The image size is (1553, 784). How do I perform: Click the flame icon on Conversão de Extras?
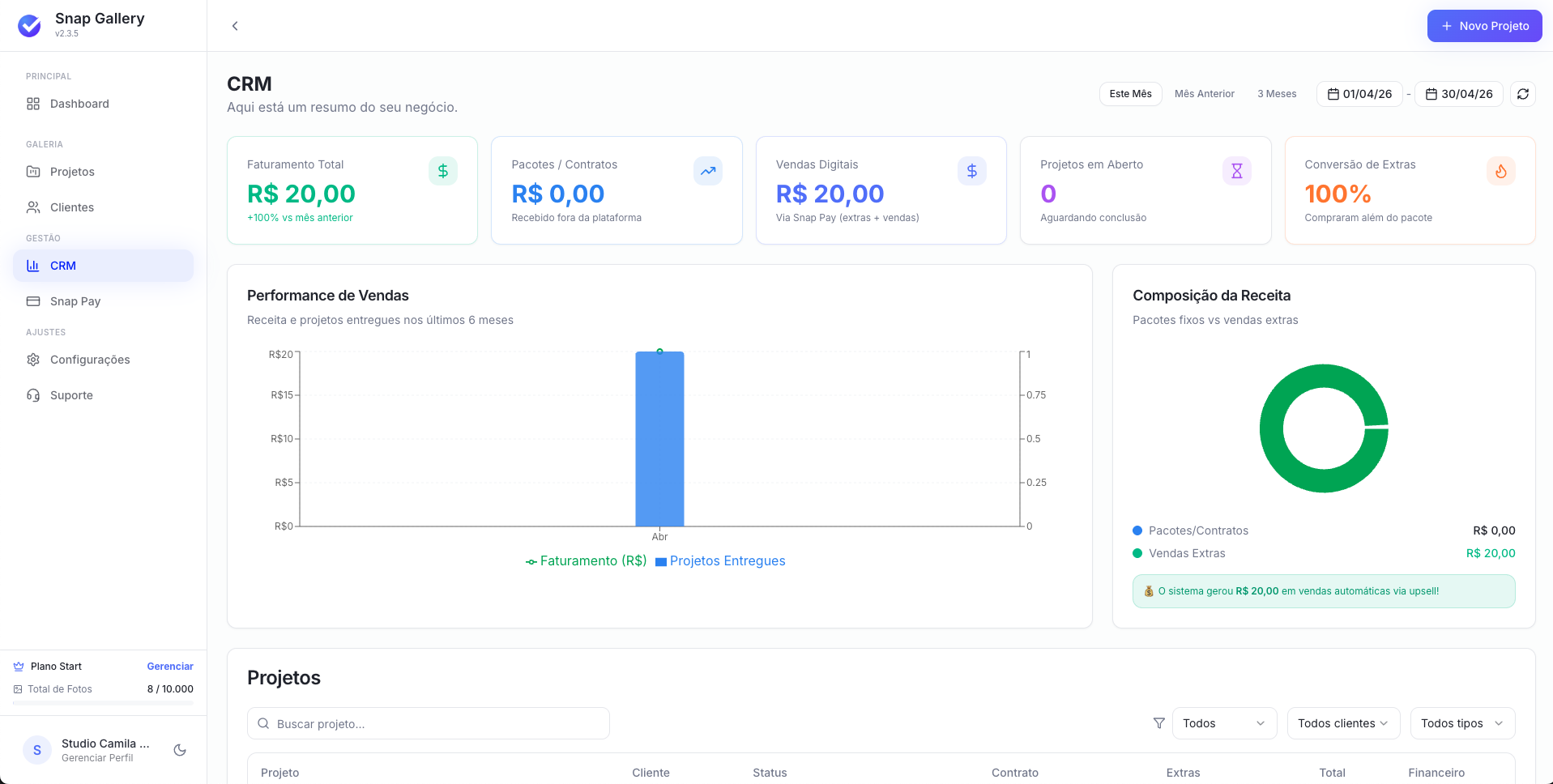1501,171
